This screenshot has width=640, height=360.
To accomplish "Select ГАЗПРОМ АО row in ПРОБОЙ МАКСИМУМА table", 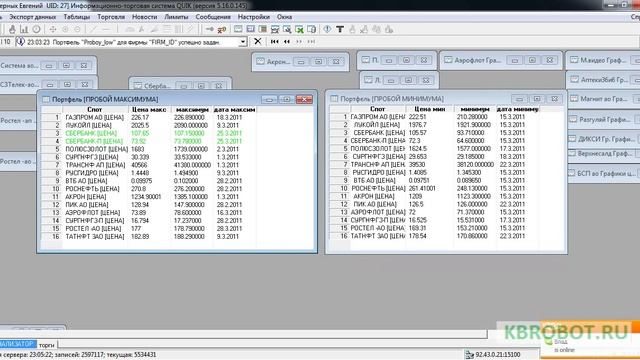I will [x=149, y=117].
